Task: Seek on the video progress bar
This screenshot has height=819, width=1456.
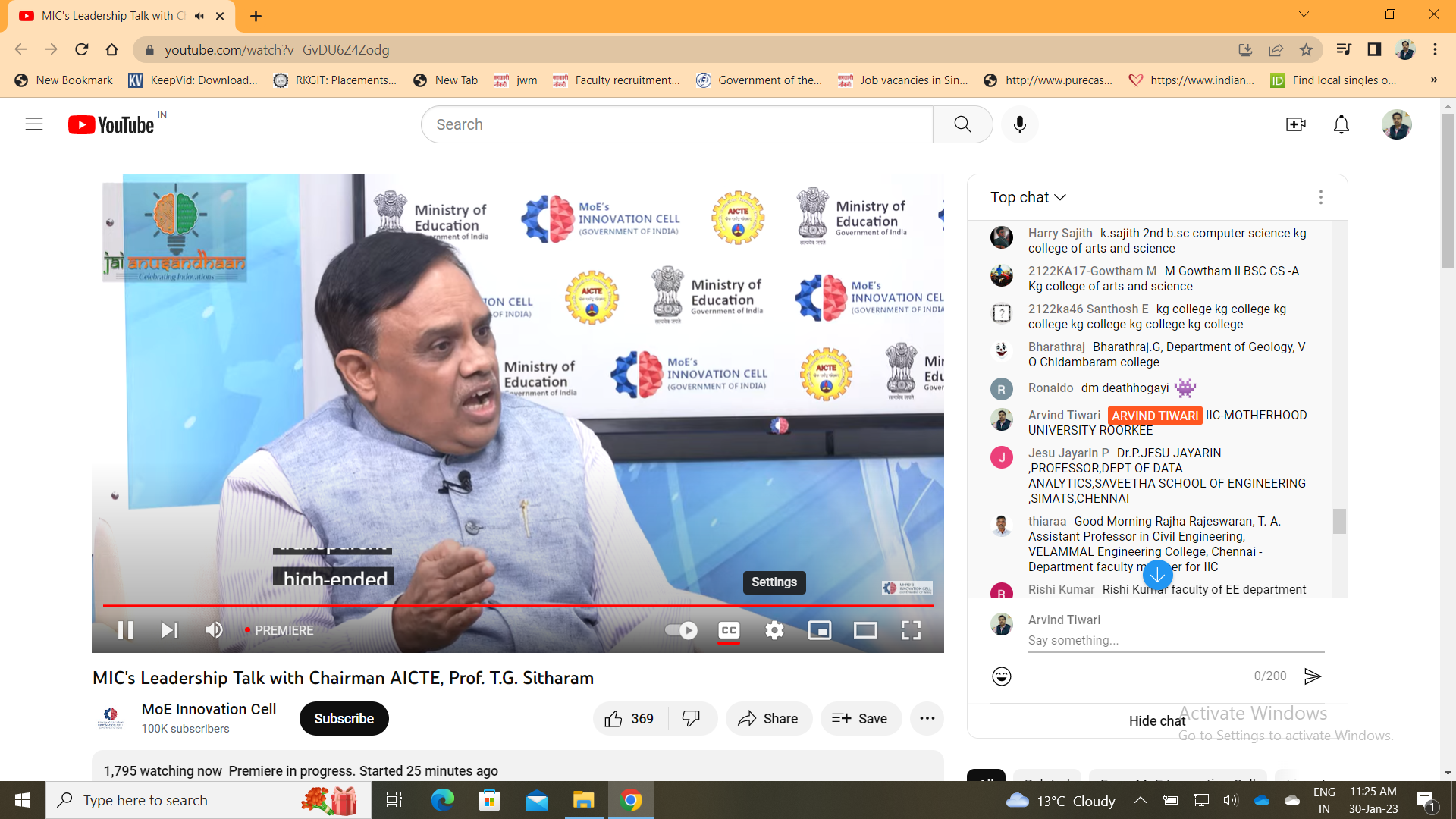Action: pyautogui.click(x=518, y=606)
